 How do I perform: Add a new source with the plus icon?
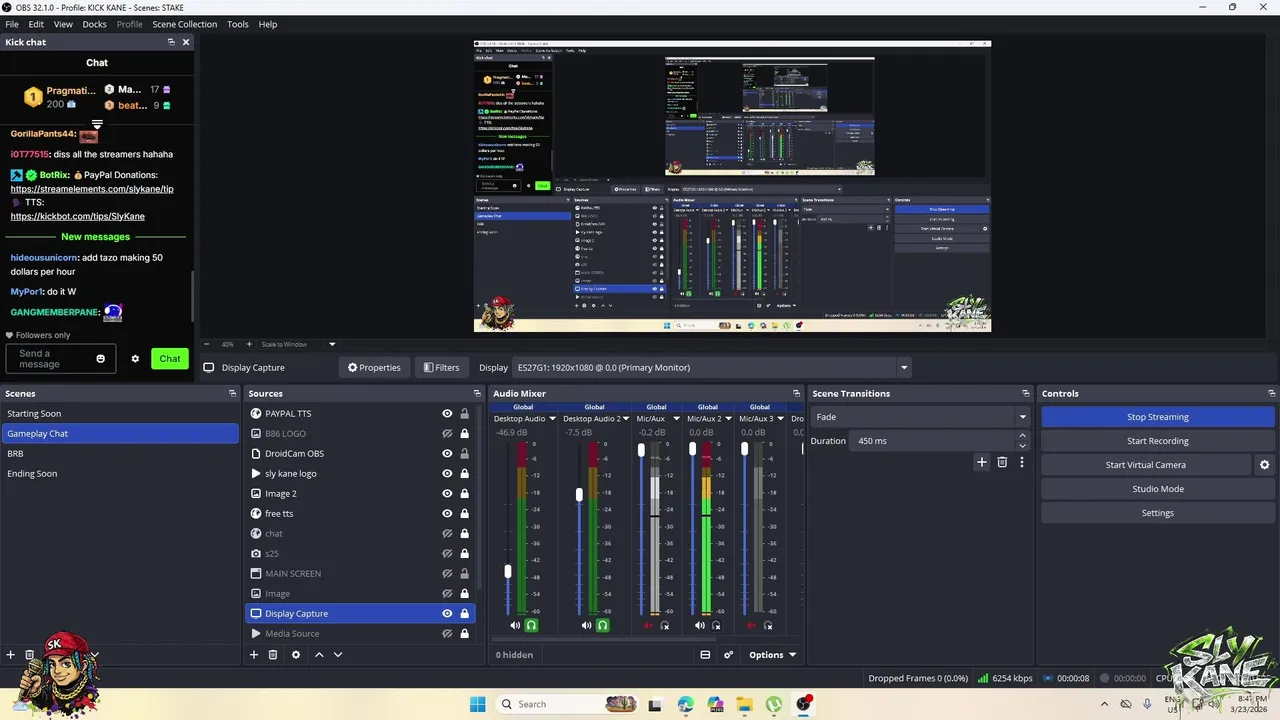[254, 655]
